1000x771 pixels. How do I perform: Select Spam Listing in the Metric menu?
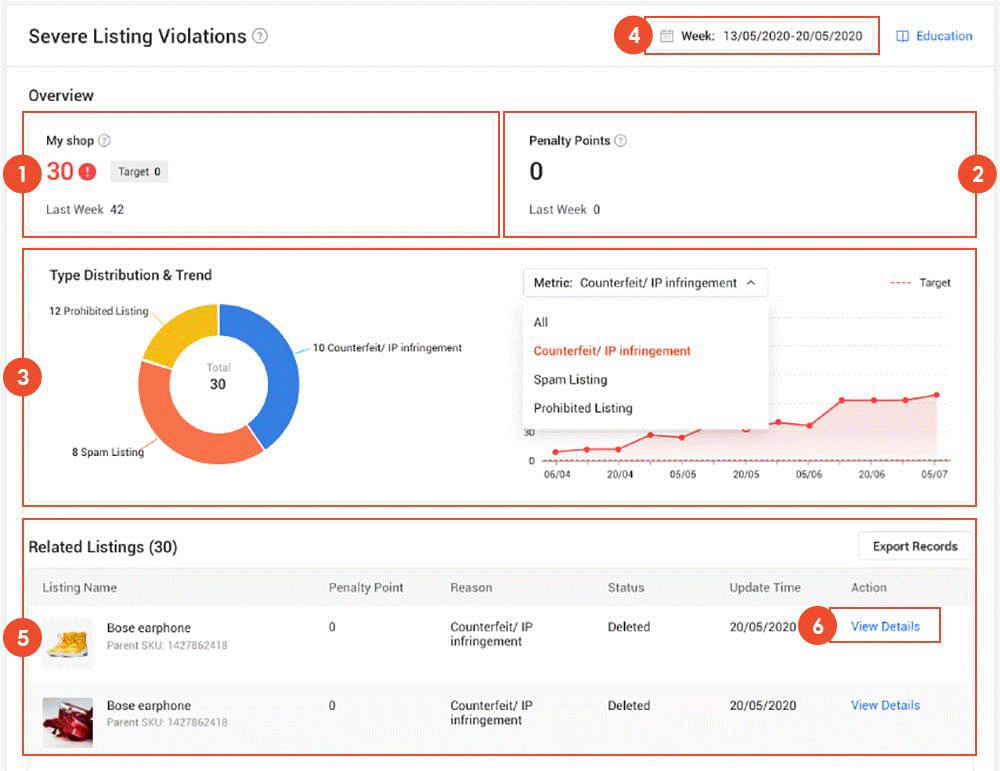pos(570,380)
